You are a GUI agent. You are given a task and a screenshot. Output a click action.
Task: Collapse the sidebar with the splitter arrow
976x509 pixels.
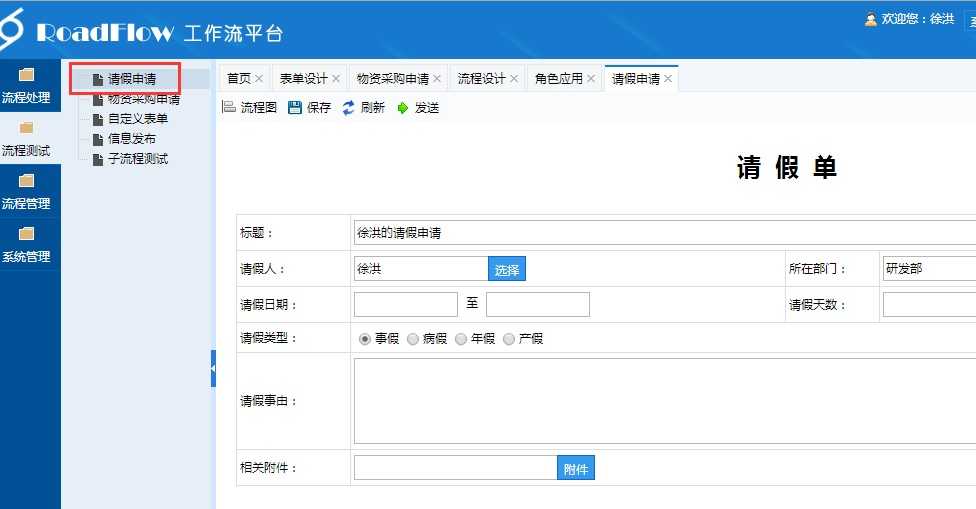pyautogui.click(x=213, y=368)
